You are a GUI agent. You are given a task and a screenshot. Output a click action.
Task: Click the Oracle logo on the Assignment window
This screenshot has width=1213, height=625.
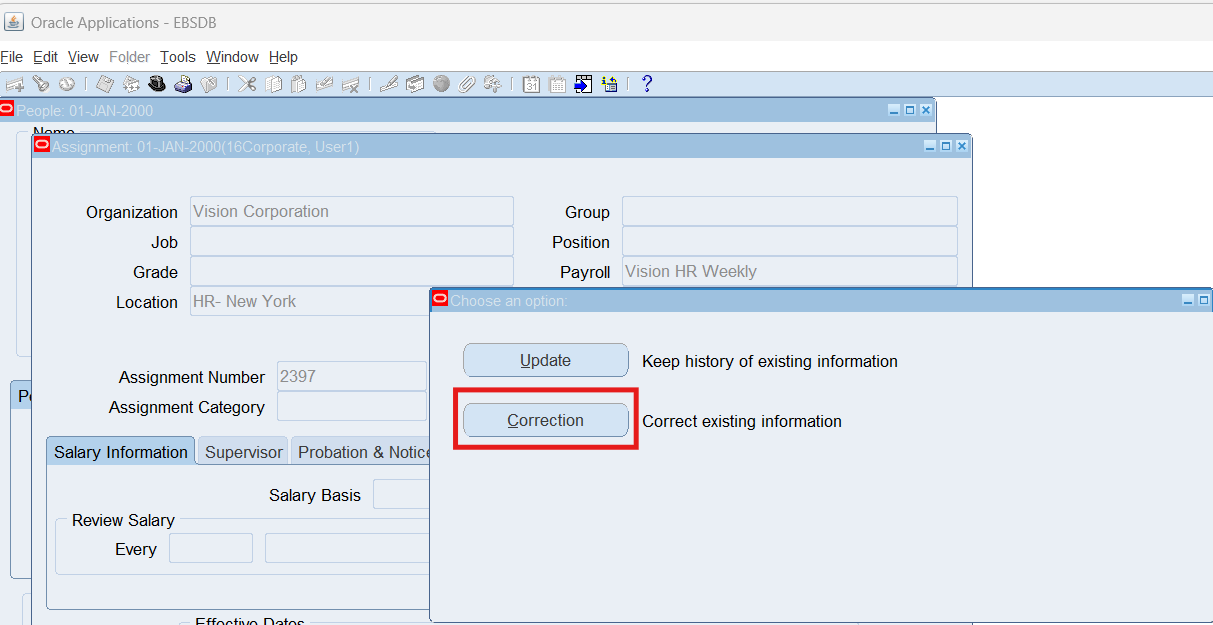(41, 146)
